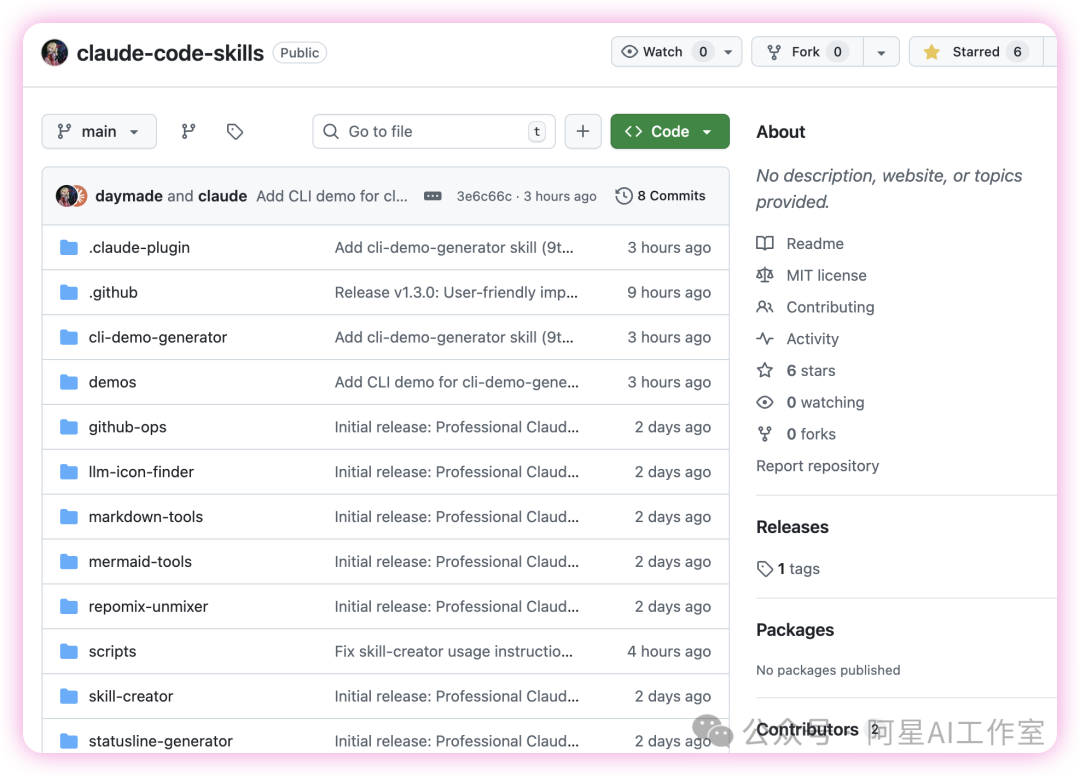1080x776 pixels.
Task: Open the statusline-generator folder name
Action: click(x=160, y=741)
